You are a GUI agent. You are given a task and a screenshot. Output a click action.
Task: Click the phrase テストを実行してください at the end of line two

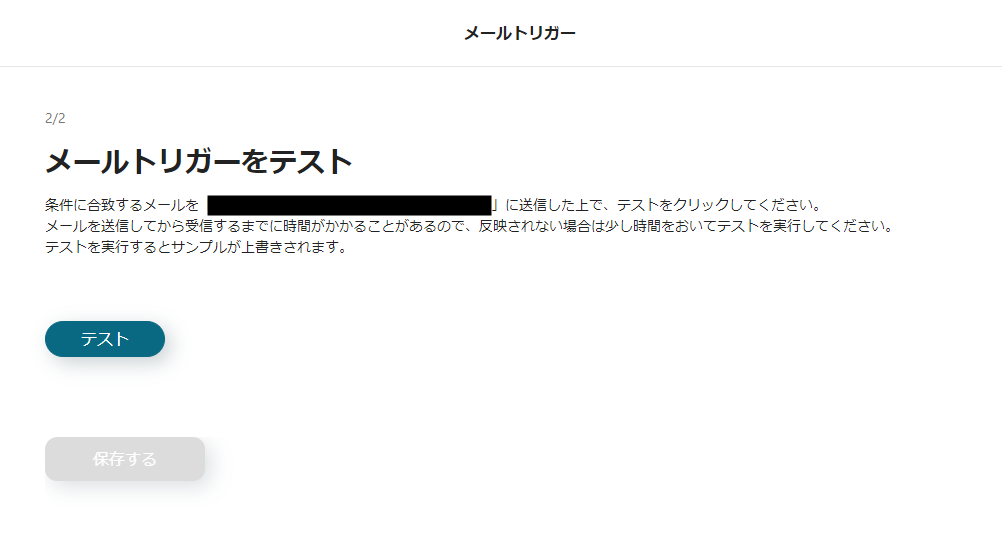[x=799, y=226]
